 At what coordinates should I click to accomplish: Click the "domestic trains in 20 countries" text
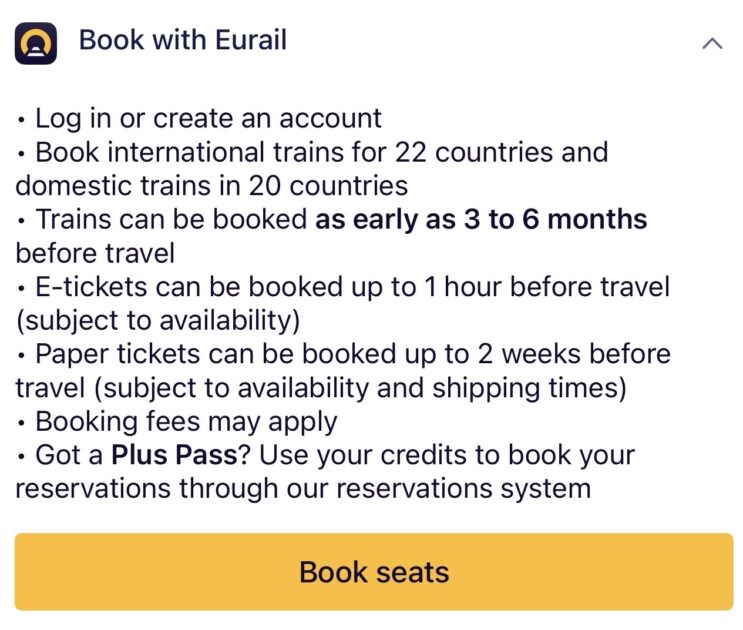[211, 185]
